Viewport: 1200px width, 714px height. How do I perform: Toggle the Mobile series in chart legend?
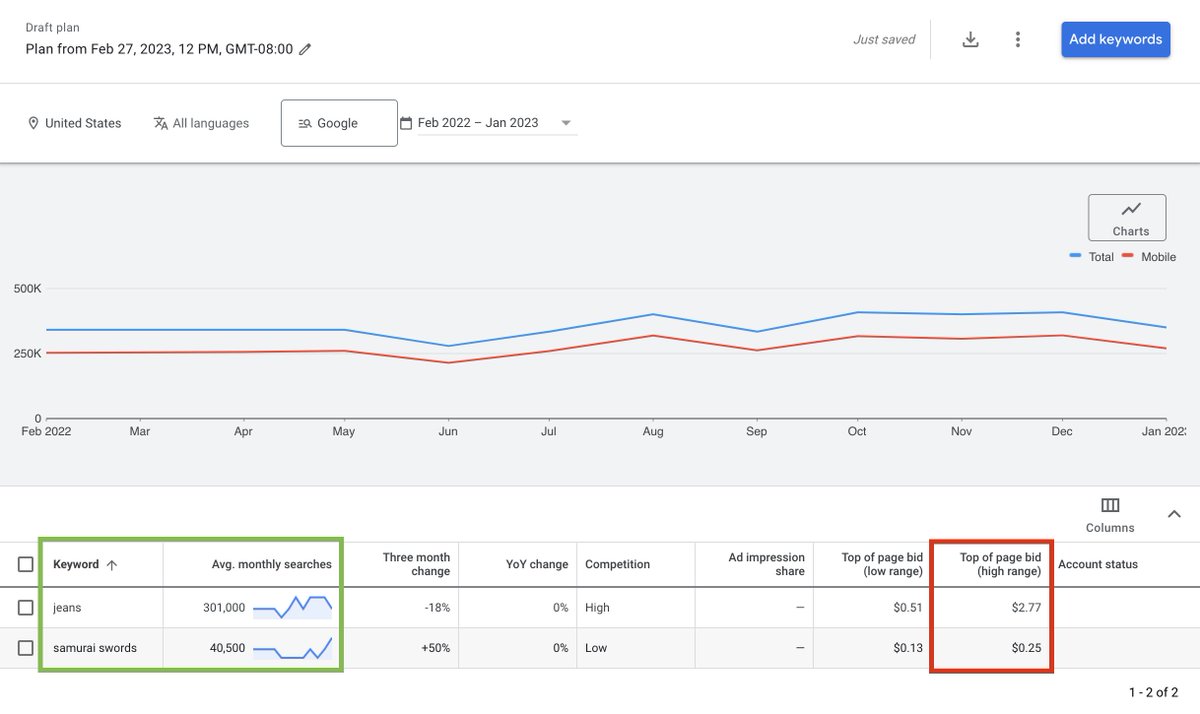coord(1149,257)
